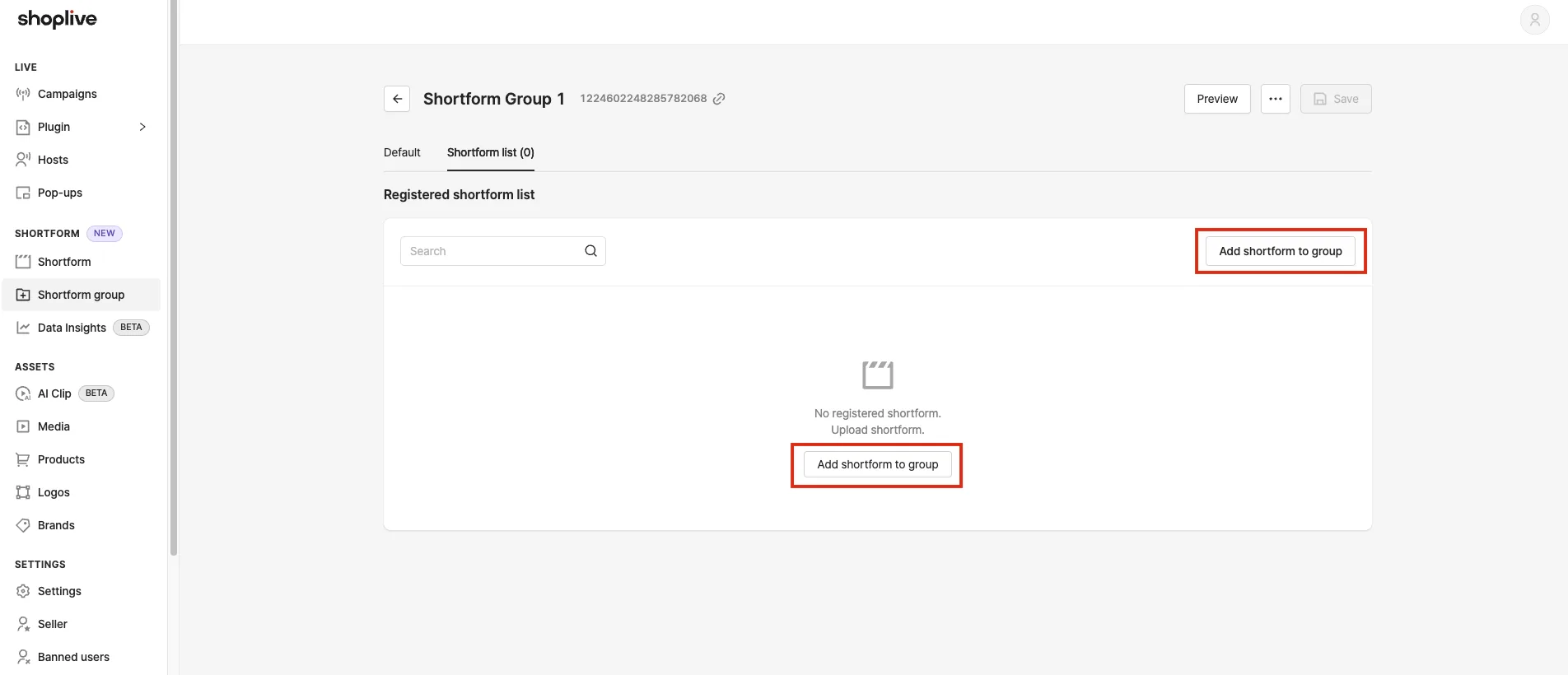Click Add shortform to group under empty message
The image size is (1568, 675).
pos(878,464)
